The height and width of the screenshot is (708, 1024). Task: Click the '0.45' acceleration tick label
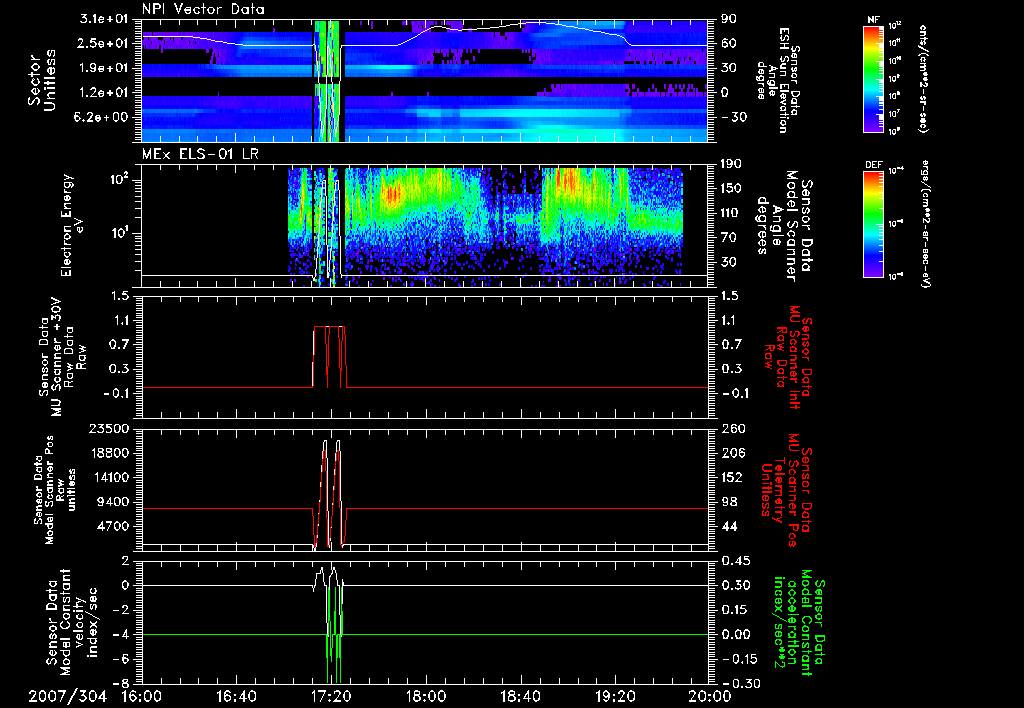point(735,561)
